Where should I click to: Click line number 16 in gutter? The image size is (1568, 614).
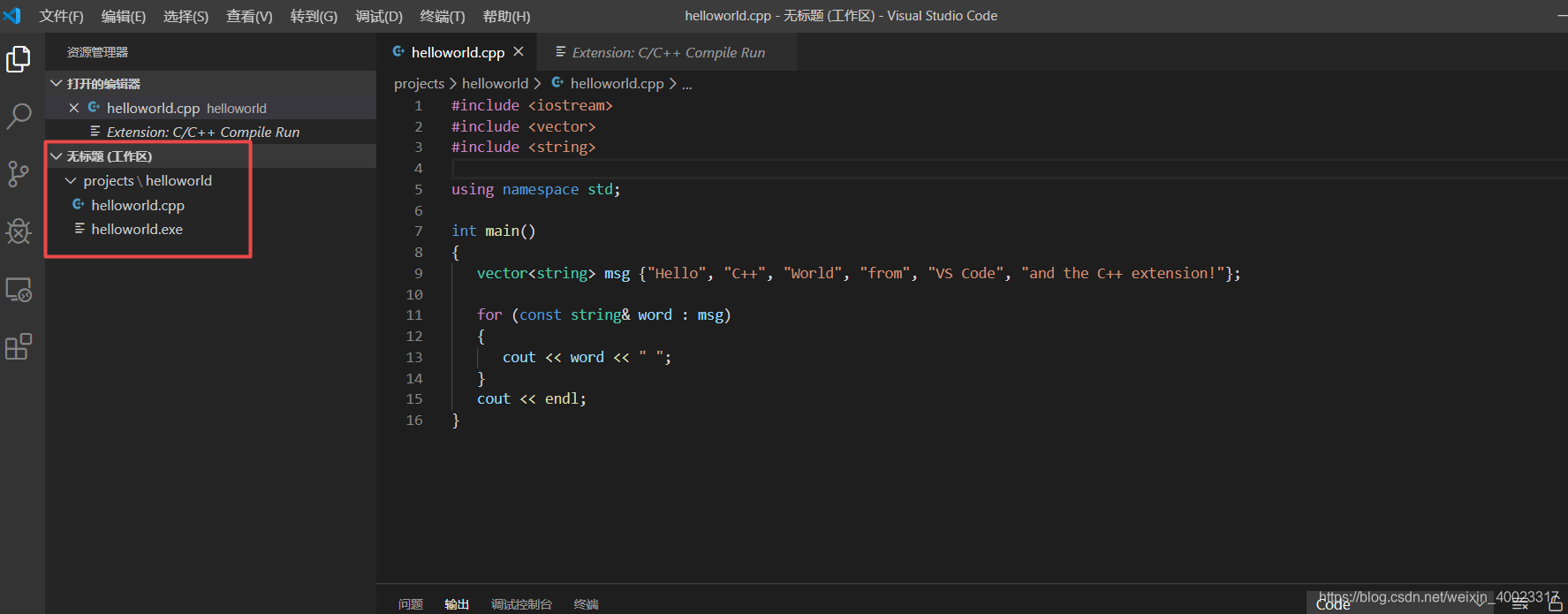[414, 420]
